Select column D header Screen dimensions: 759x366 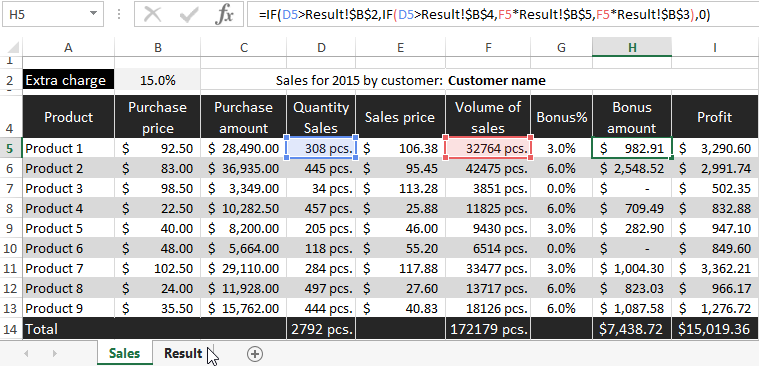coord(321,47)
